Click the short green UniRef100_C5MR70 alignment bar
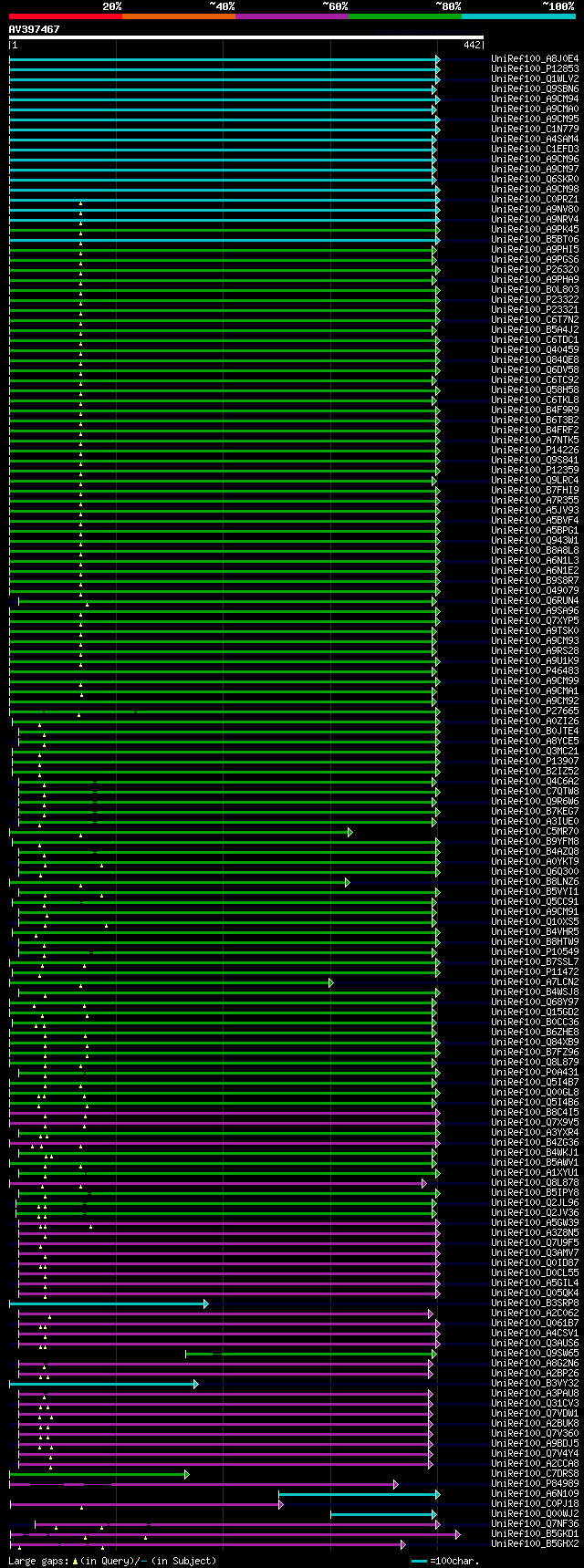This screenshot has width=584, height=1568. click(x=181, y=832)
